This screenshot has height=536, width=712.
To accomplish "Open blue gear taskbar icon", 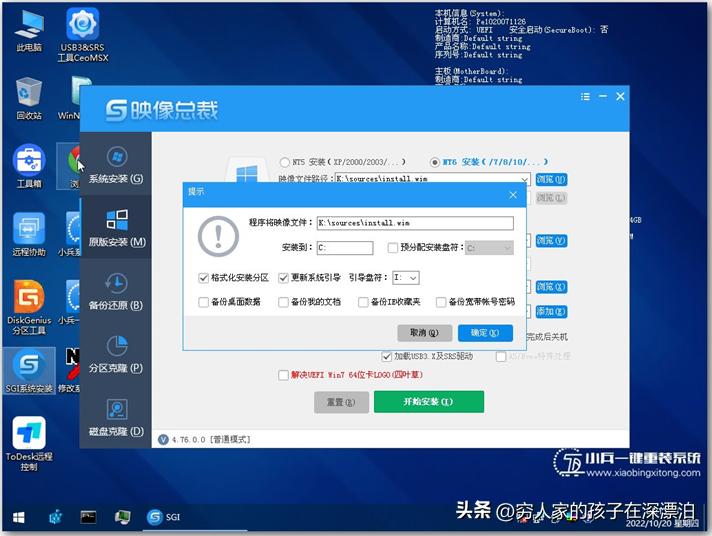I will [x=55, y=517].
